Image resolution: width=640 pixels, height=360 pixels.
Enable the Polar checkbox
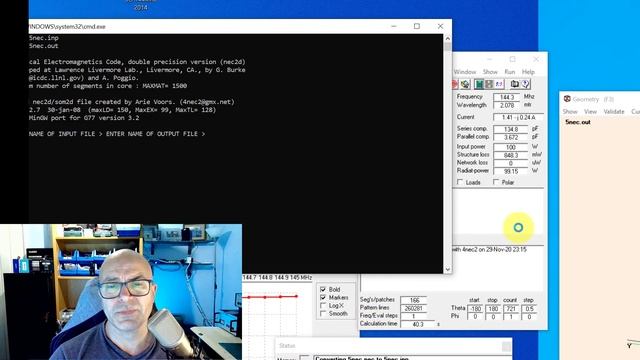click(496, 182)
